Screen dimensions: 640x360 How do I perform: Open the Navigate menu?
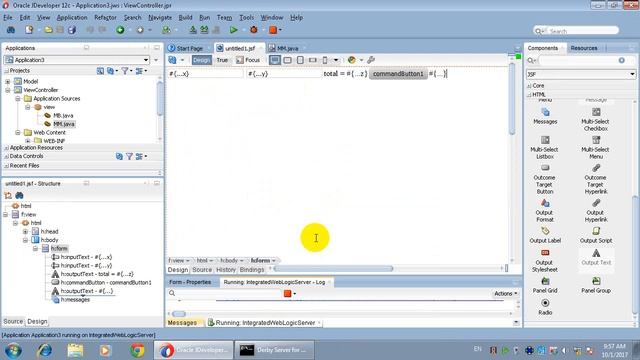tap(160, 18)
